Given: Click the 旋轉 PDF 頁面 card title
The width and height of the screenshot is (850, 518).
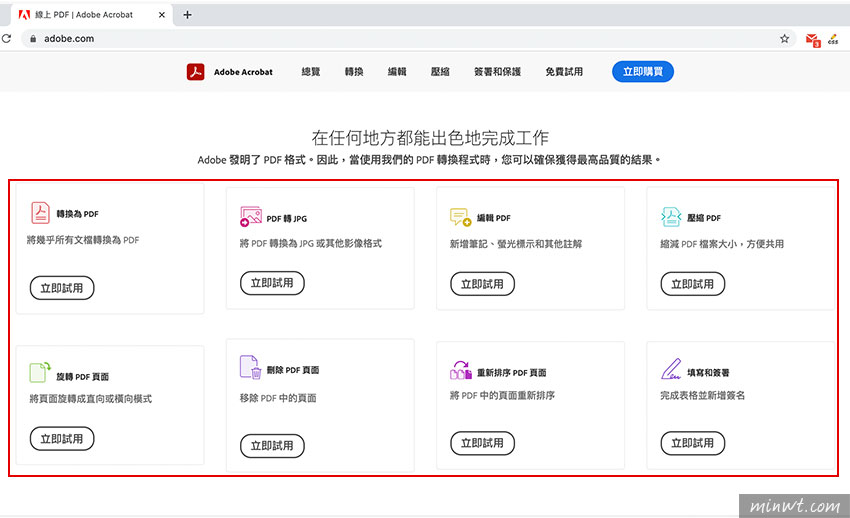Looking at the screenshot, I should [82, 377].
